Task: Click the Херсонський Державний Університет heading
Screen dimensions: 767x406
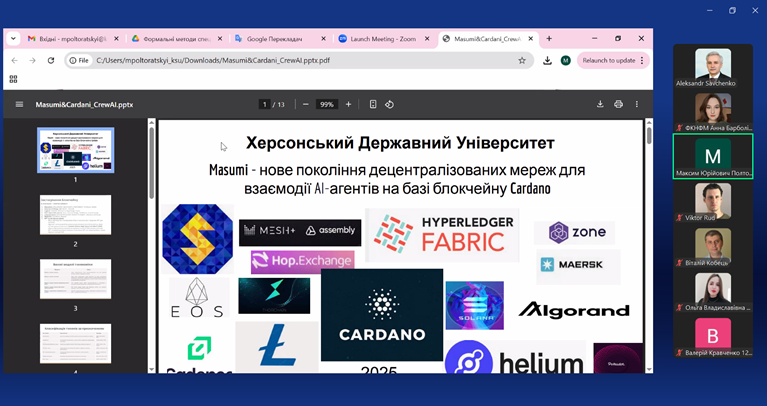Action: point(400,143)
